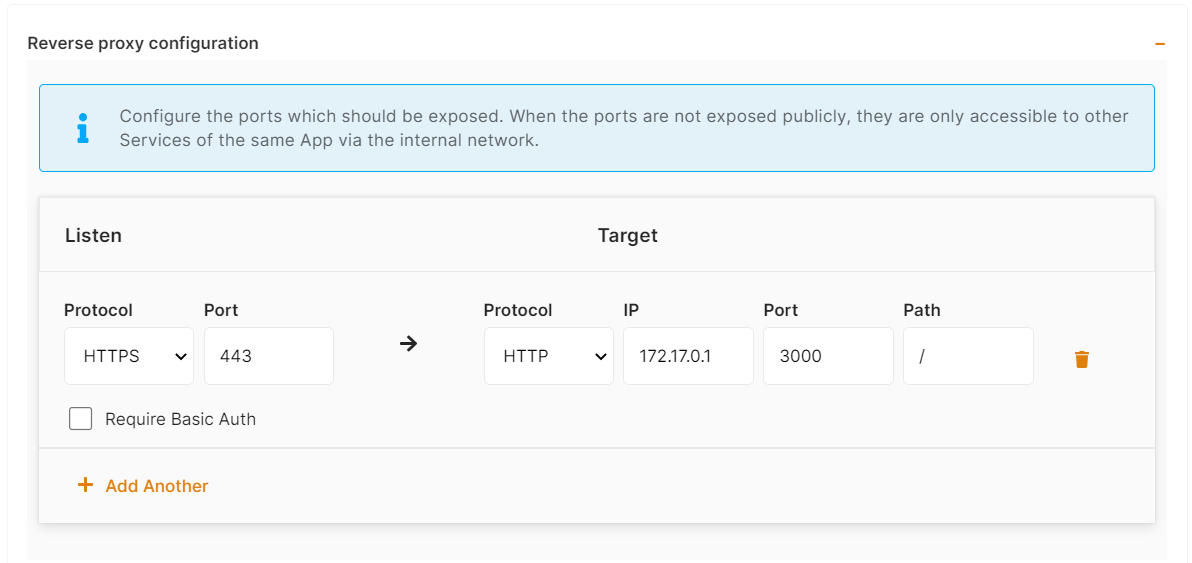Enable Require Basic Auth checkbox
The height and width of the screenshot is (563, 1192).
point(81,419)
